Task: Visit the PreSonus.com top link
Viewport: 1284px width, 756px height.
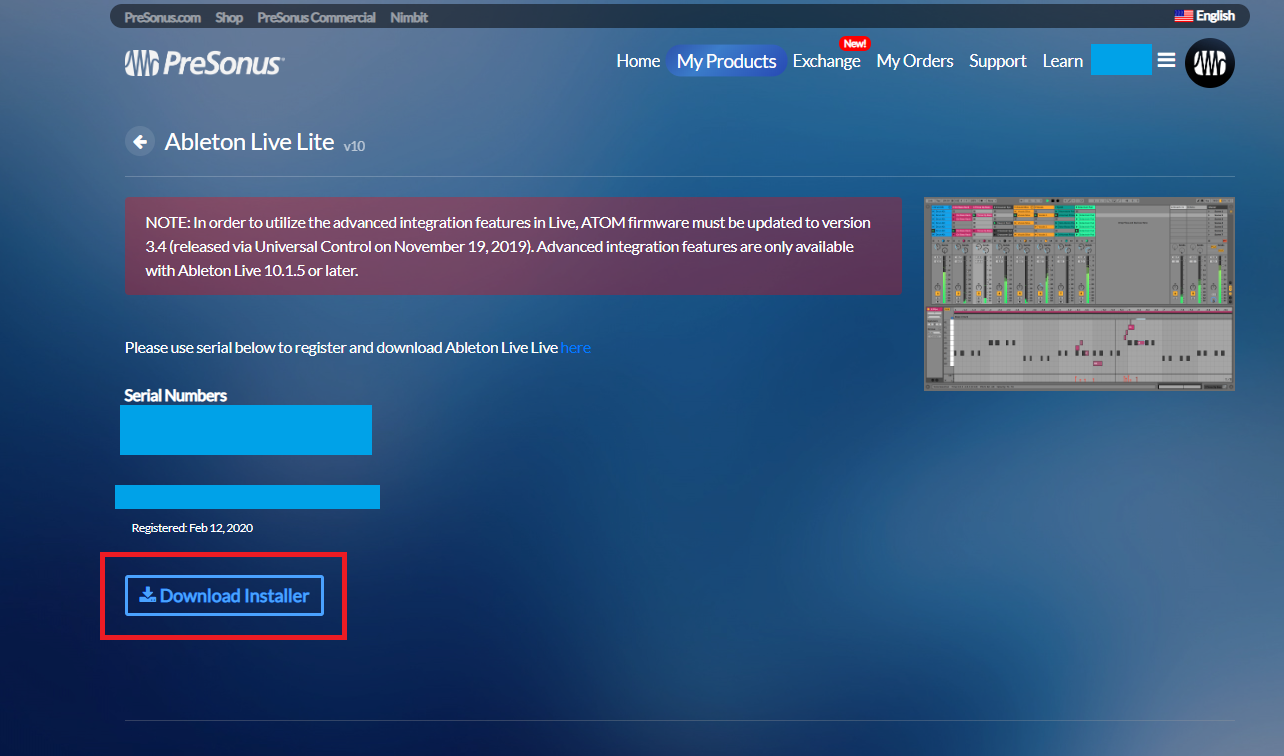Action: click(162, 17)
